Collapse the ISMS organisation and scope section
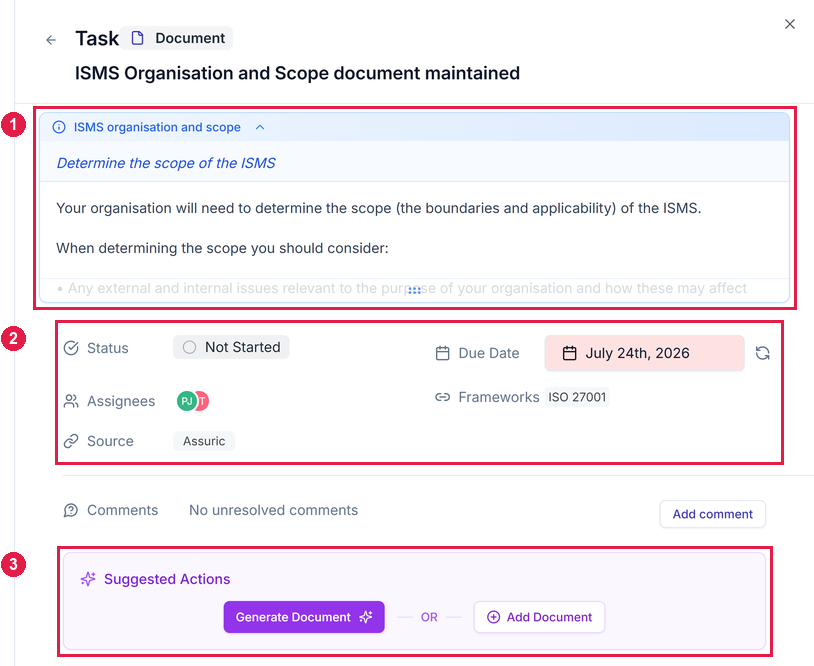The image size is (814, 666). tap(260, 127)
